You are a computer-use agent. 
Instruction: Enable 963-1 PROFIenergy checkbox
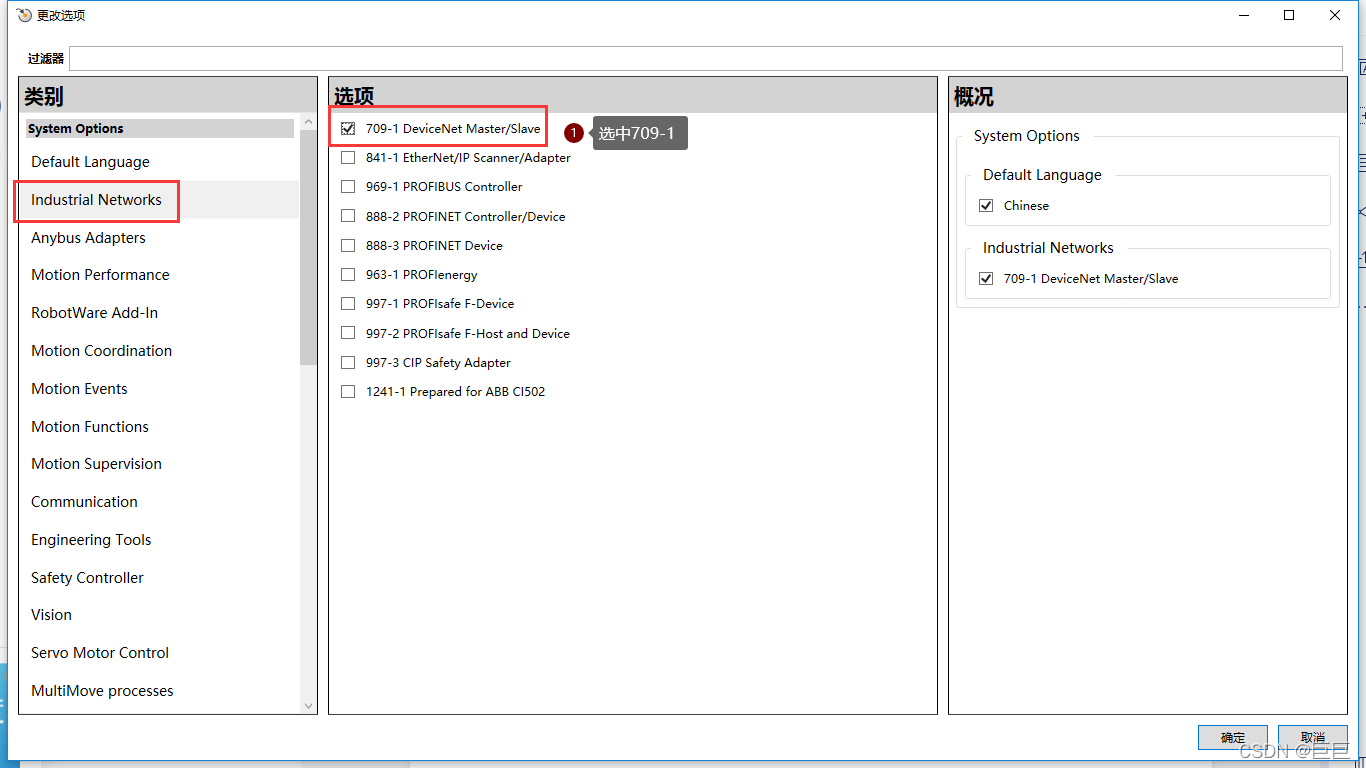click(348, 274)
